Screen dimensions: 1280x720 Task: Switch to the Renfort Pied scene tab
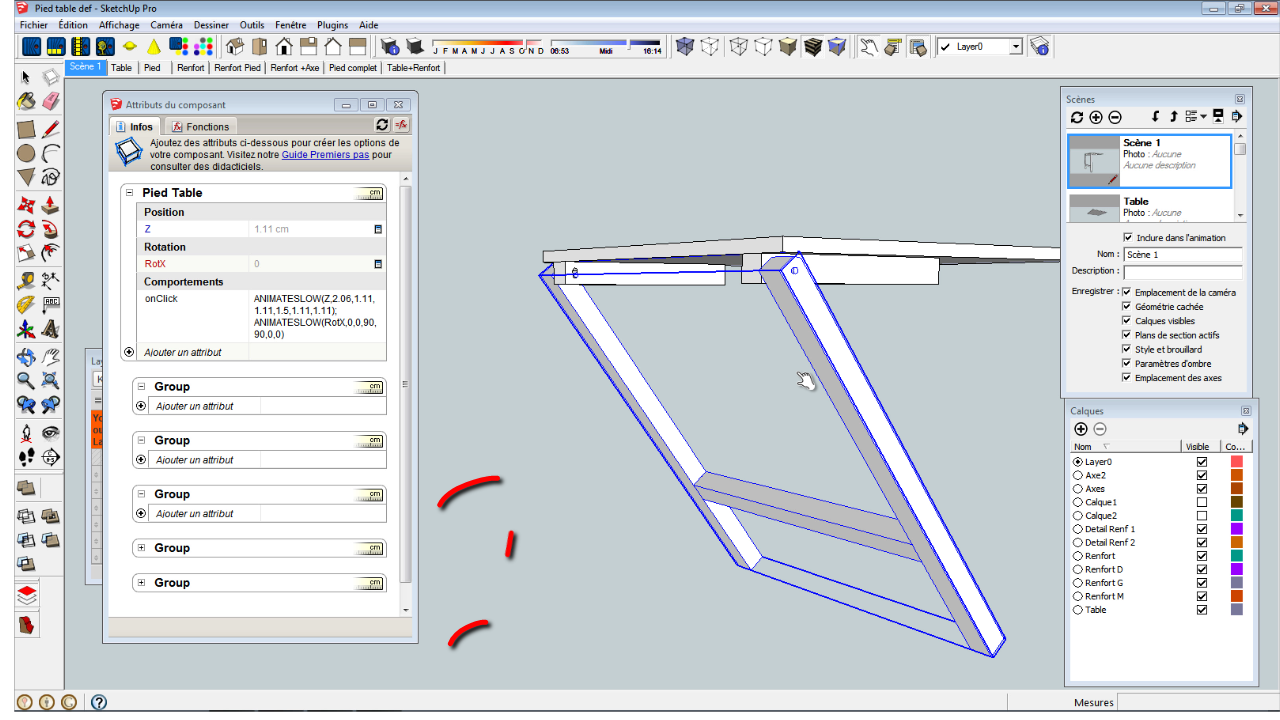coord(237,68)
